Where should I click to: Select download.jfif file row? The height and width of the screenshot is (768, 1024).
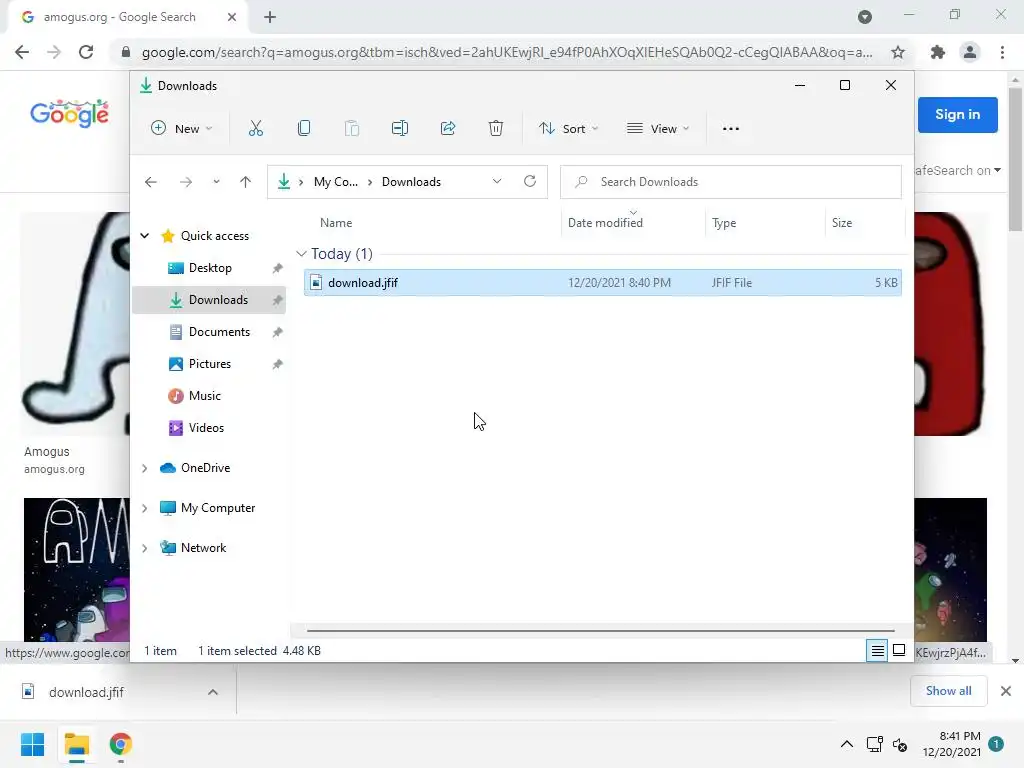coord(602,283)
